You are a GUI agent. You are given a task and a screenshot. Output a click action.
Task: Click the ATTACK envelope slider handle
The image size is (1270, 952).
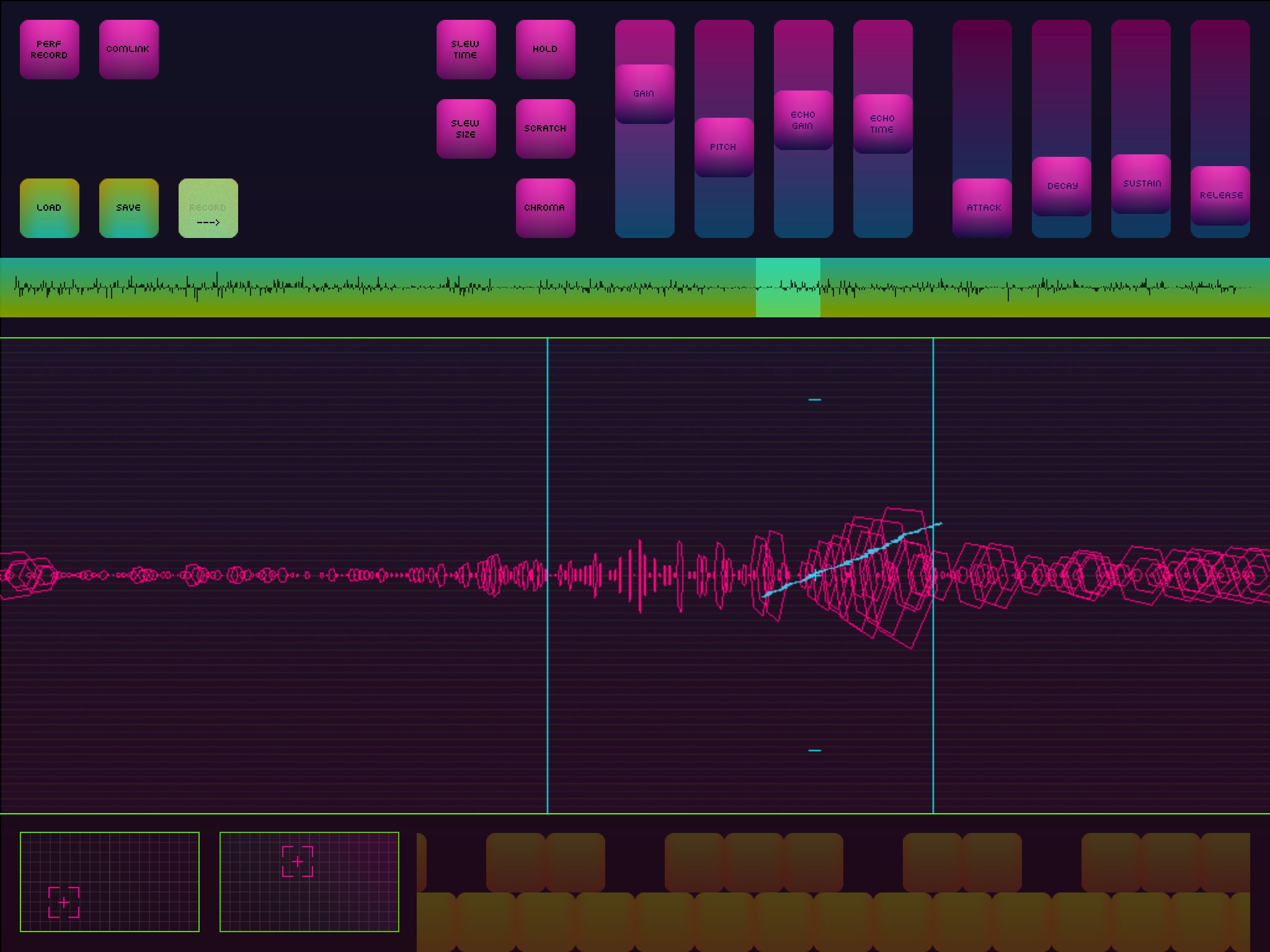pos(982,208)
